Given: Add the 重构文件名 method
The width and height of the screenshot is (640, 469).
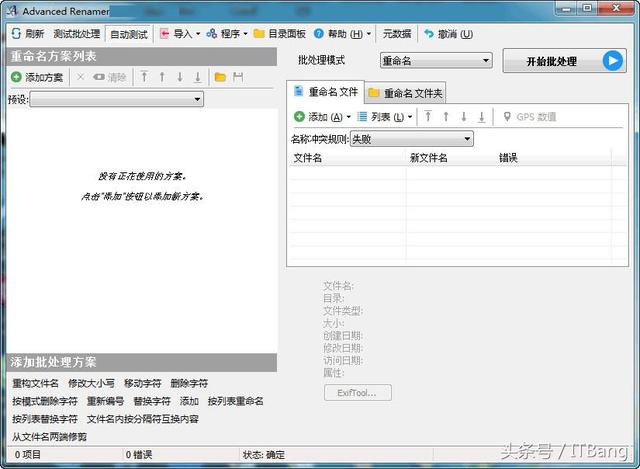Looking at the screenshot, I should point(36,383).
